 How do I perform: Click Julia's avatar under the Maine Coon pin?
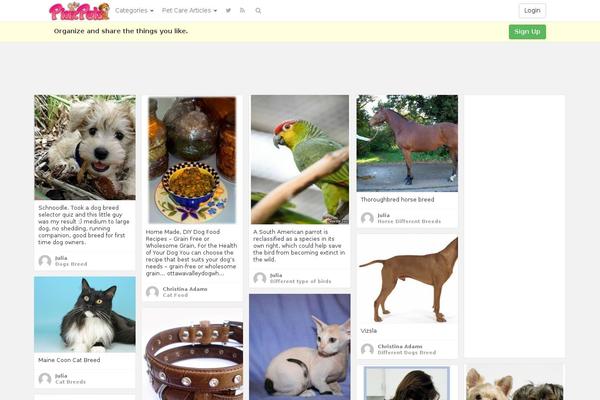[45, 379]
